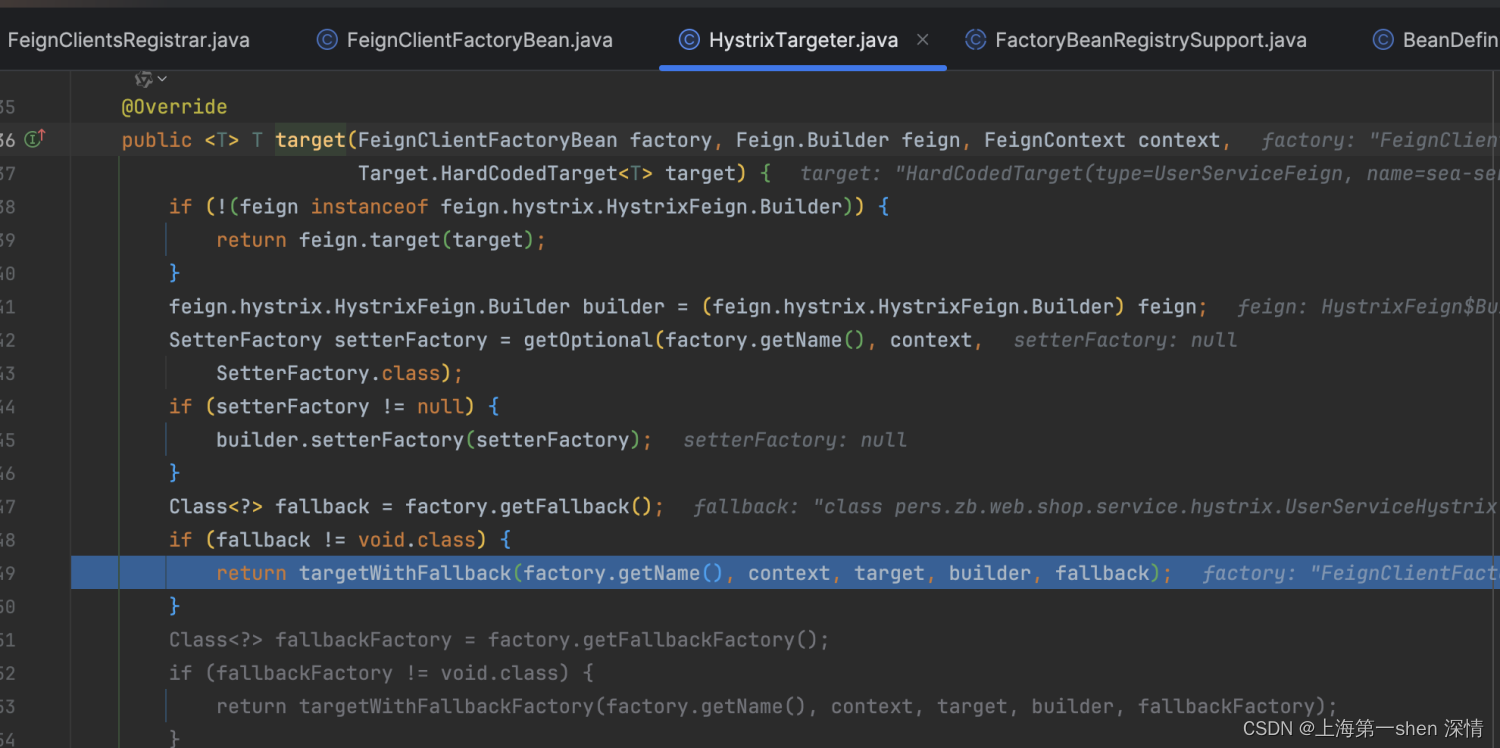Close the HystrixTargeter.java tab
The height and width of the screenshot is (748, 1500).
(x=922, y=40)
